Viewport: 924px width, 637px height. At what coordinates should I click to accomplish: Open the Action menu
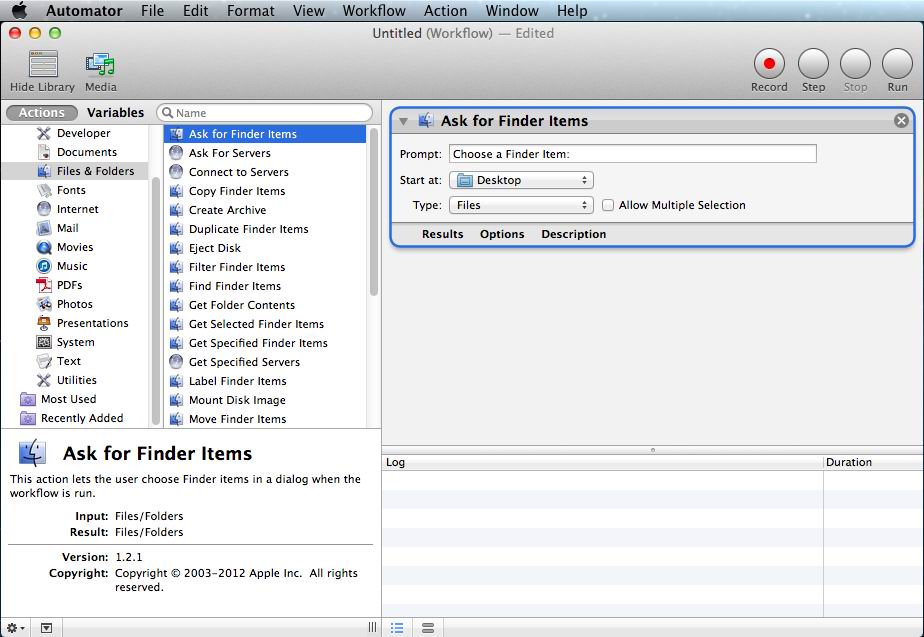pos(445,11)
